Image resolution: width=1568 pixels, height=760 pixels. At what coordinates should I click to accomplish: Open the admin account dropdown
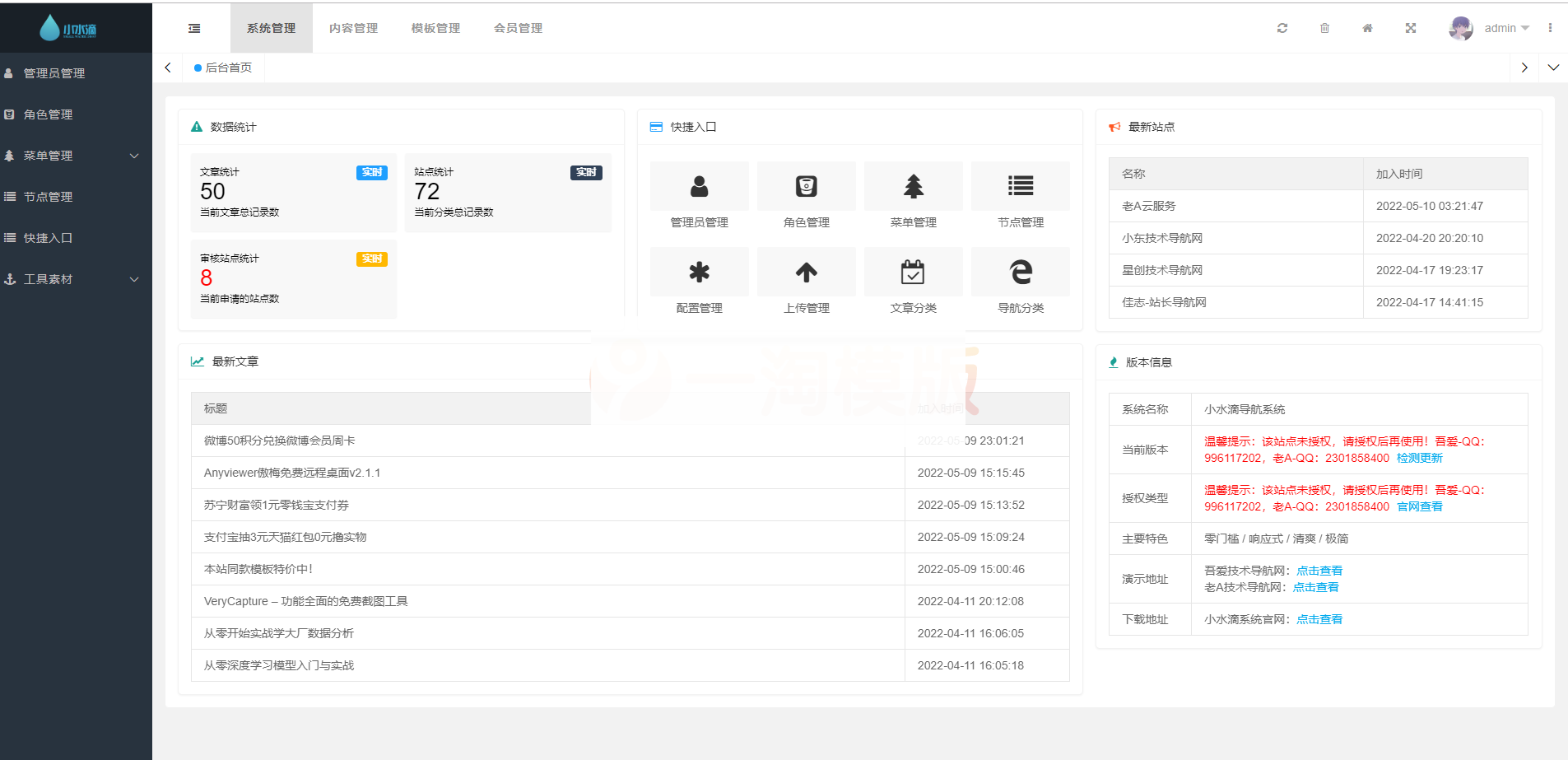(x=1505, y=27)
